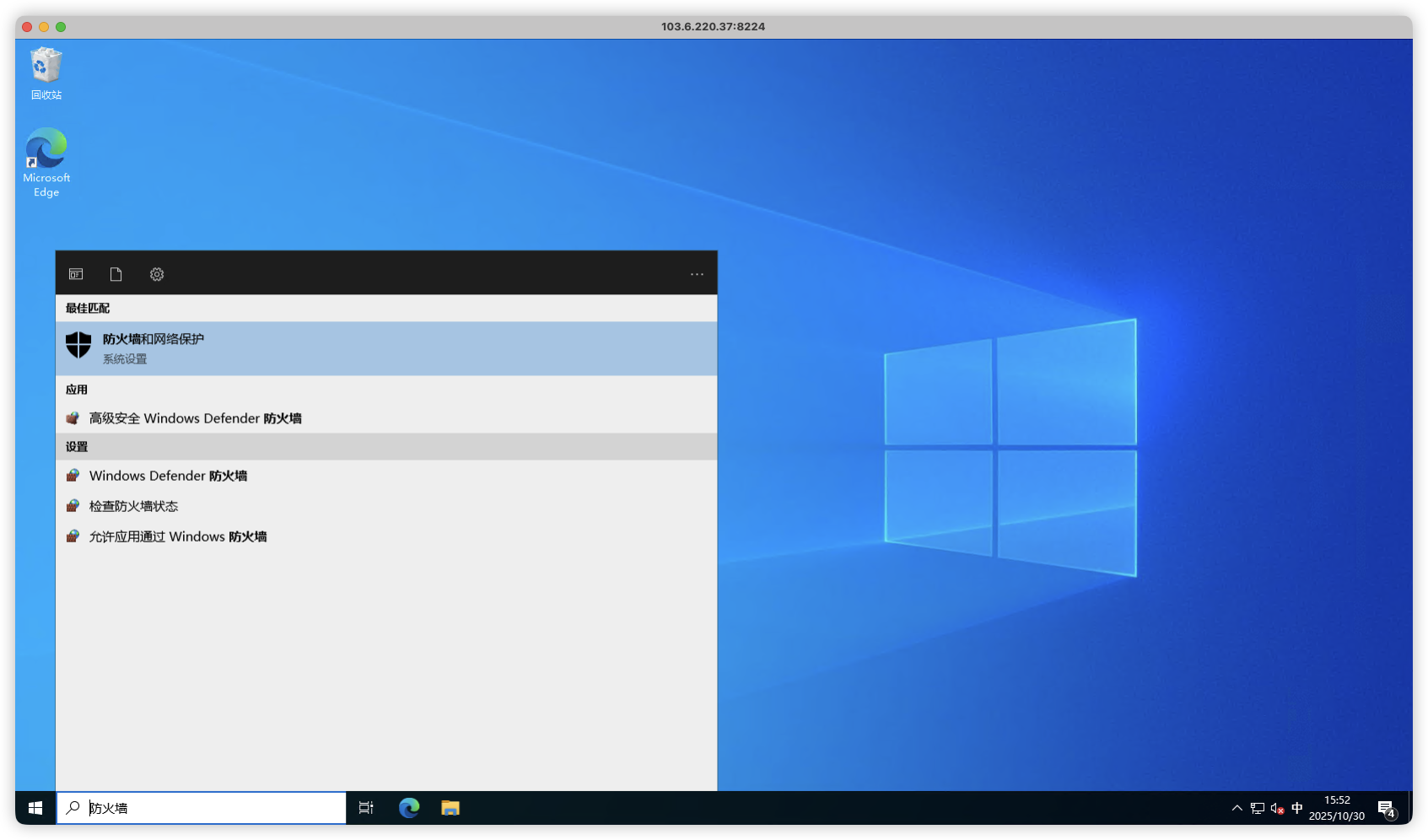1428x840 pixels.
Task: Open Windows Defender 防火墙 settings result
Action: (168, 476)
